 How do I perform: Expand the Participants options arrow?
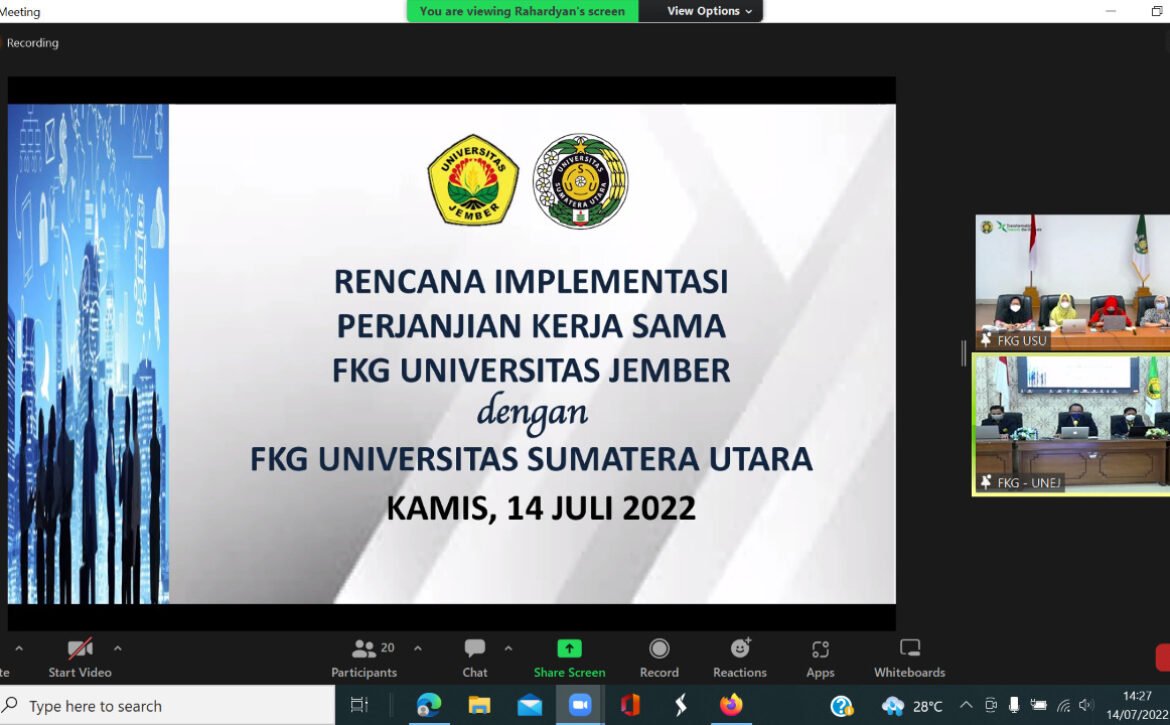(x=418, y=648)
